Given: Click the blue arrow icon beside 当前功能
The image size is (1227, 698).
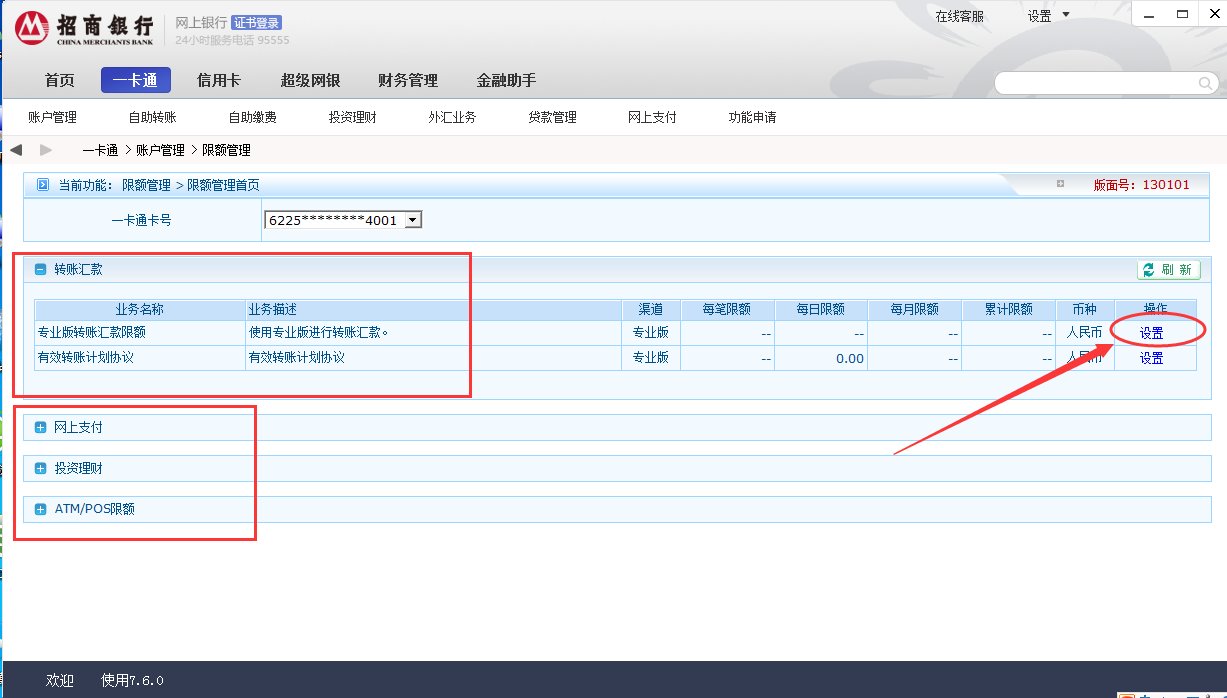Looking at the screenshot, I should pyautogui.click(x=42, y=185).
